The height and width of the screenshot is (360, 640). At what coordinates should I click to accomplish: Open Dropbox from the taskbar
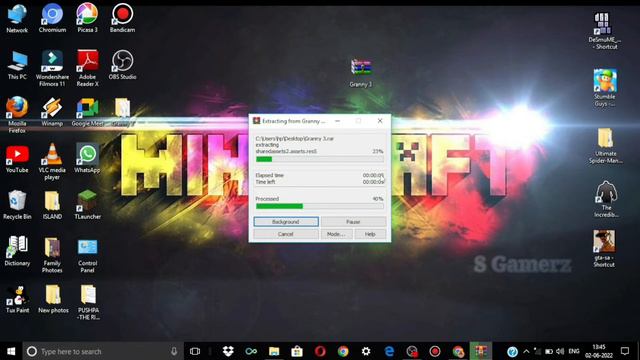tap(228, 351)
